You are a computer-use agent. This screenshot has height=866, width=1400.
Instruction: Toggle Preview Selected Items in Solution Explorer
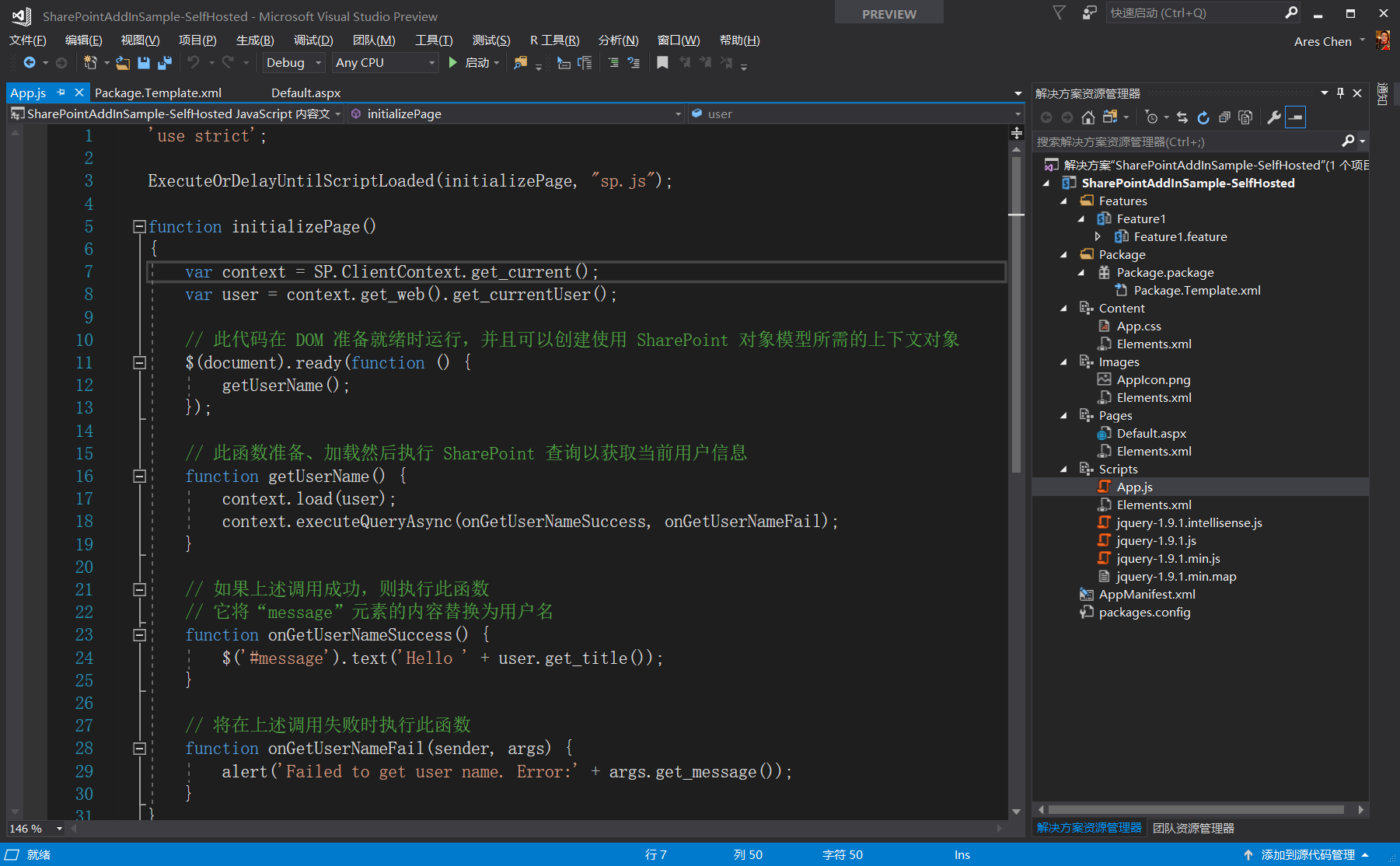click(1296, 117)
